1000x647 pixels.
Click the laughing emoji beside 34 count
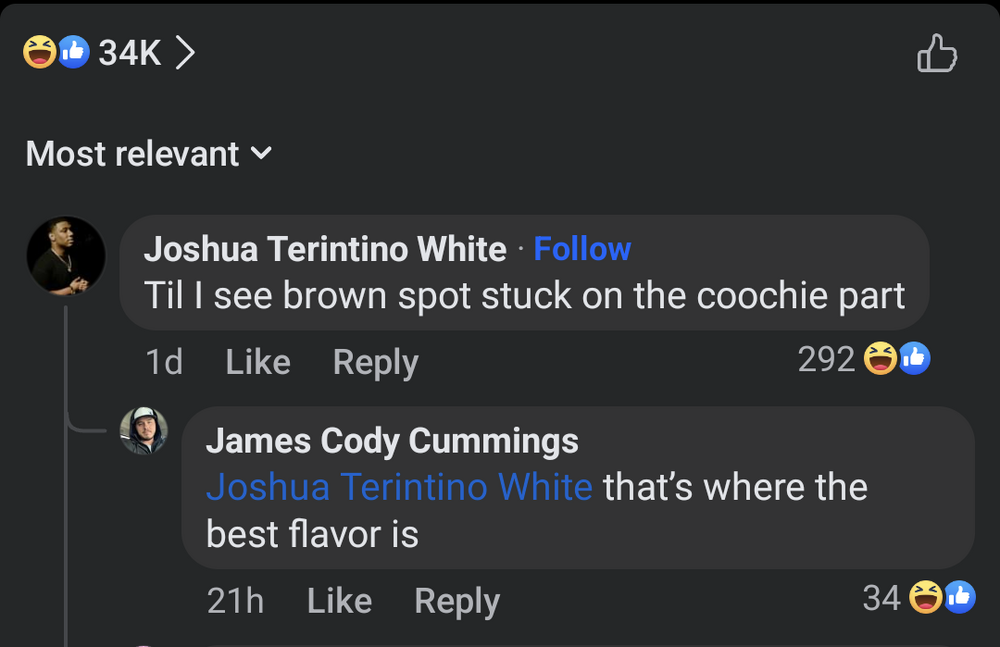pyautogui.click(x=927, y=597)
